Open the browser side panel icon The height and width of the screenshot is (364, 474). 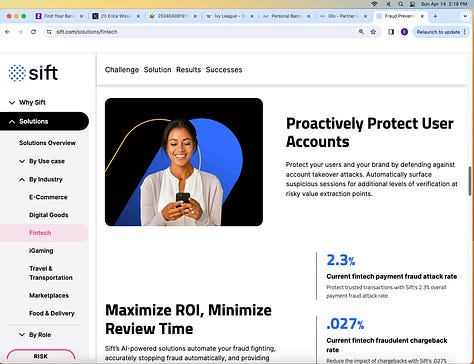(x=391, y=32)
